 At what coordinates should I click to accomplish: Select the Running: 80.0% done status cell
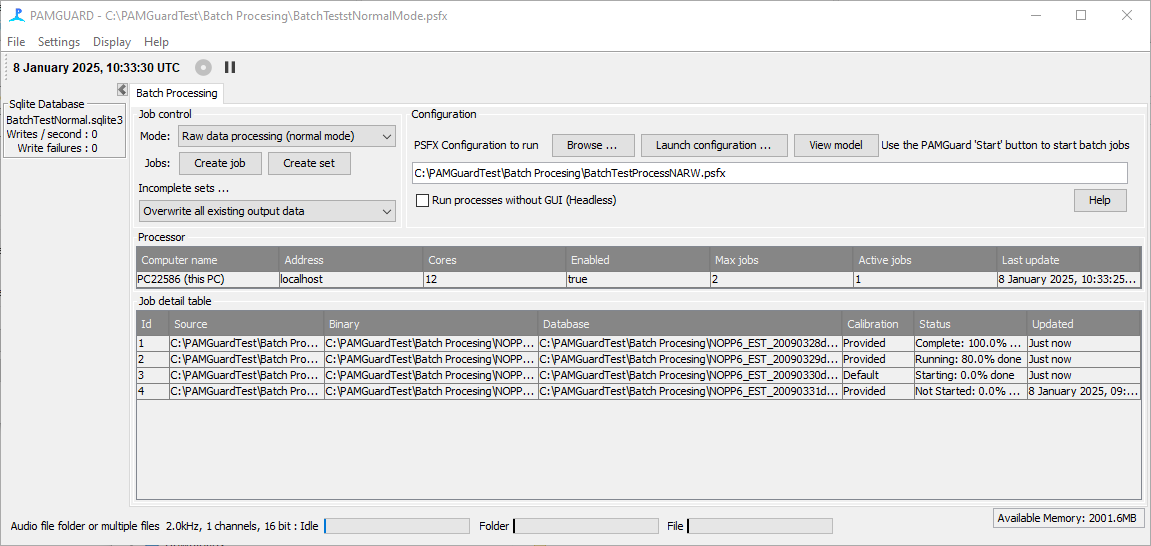point(970,360)
